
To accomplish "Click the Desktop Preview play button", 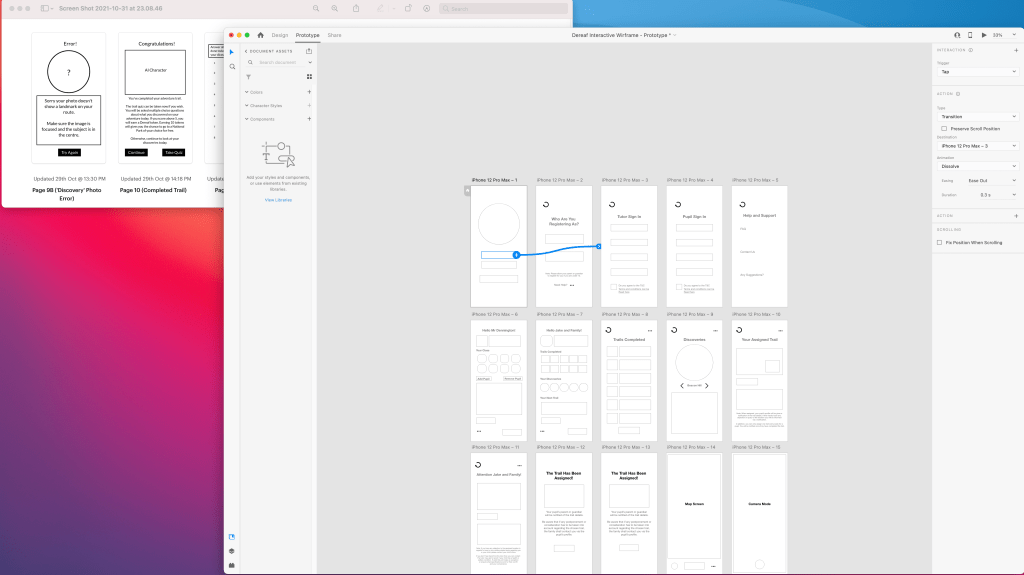I will pyautogui.click(x=982, y=35).
